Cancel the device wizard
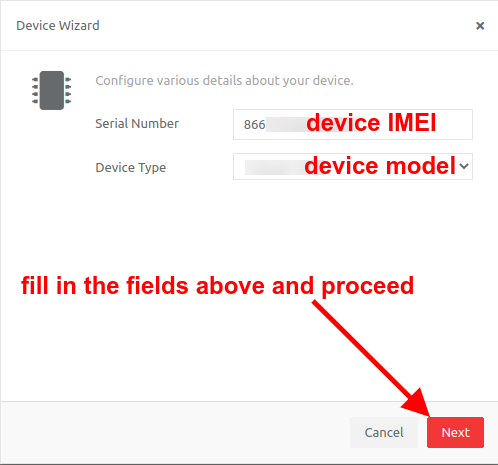 click(x=384, y=432)
